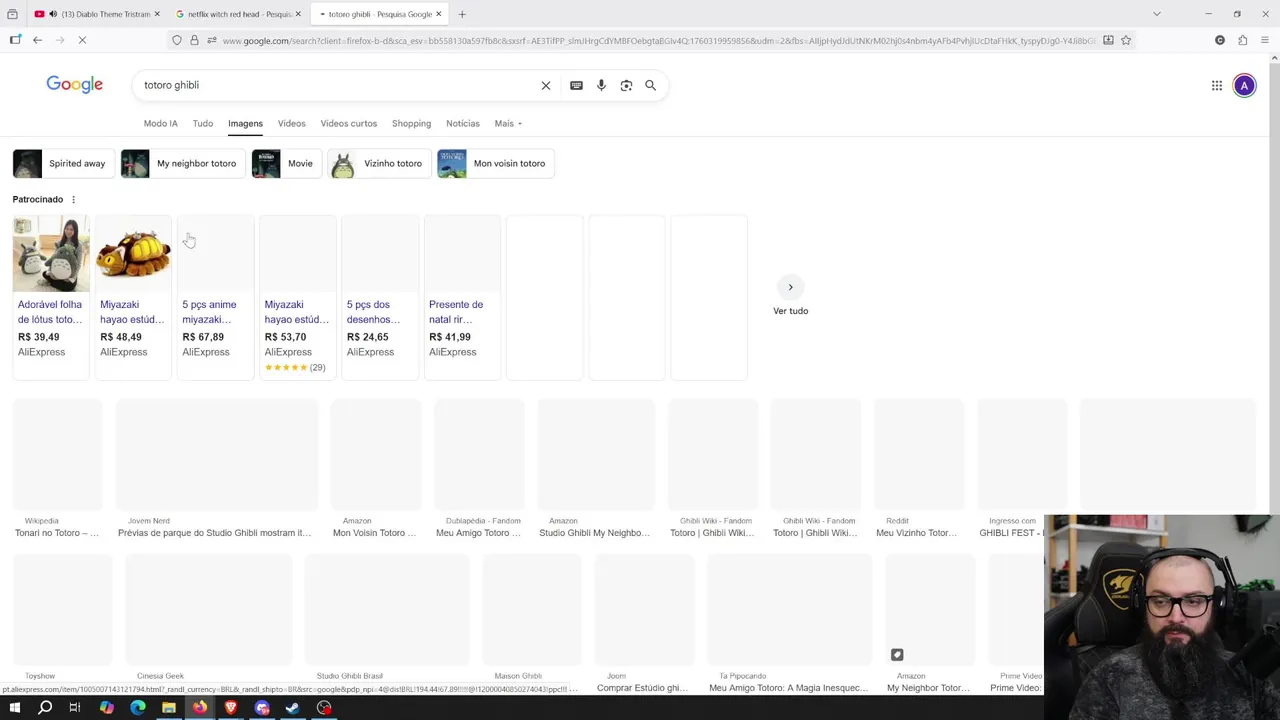
Task: Click the Google logo
Action: [x=75, y=85]
